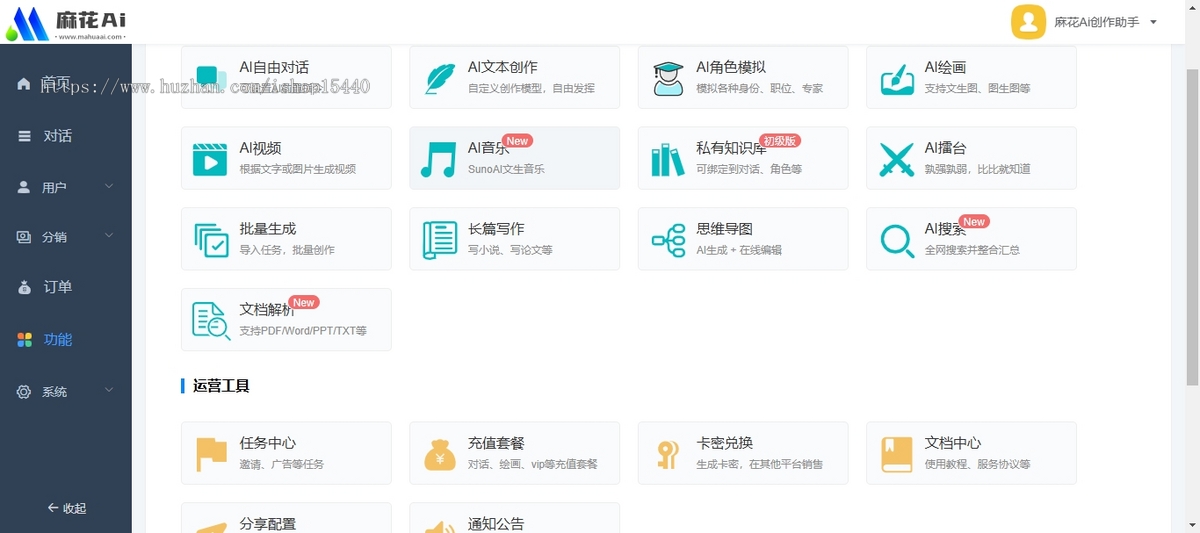This screenshot has height=533, width=1200.
Task: Click the 文档中心 book icon
Action: [x=897, y=454]
